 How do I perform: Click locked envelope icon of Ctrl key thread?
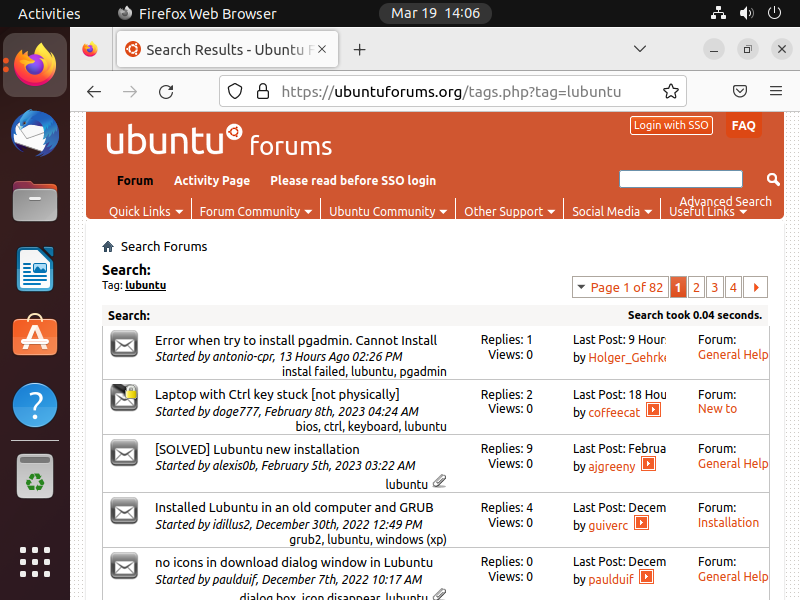click(124, 398)
